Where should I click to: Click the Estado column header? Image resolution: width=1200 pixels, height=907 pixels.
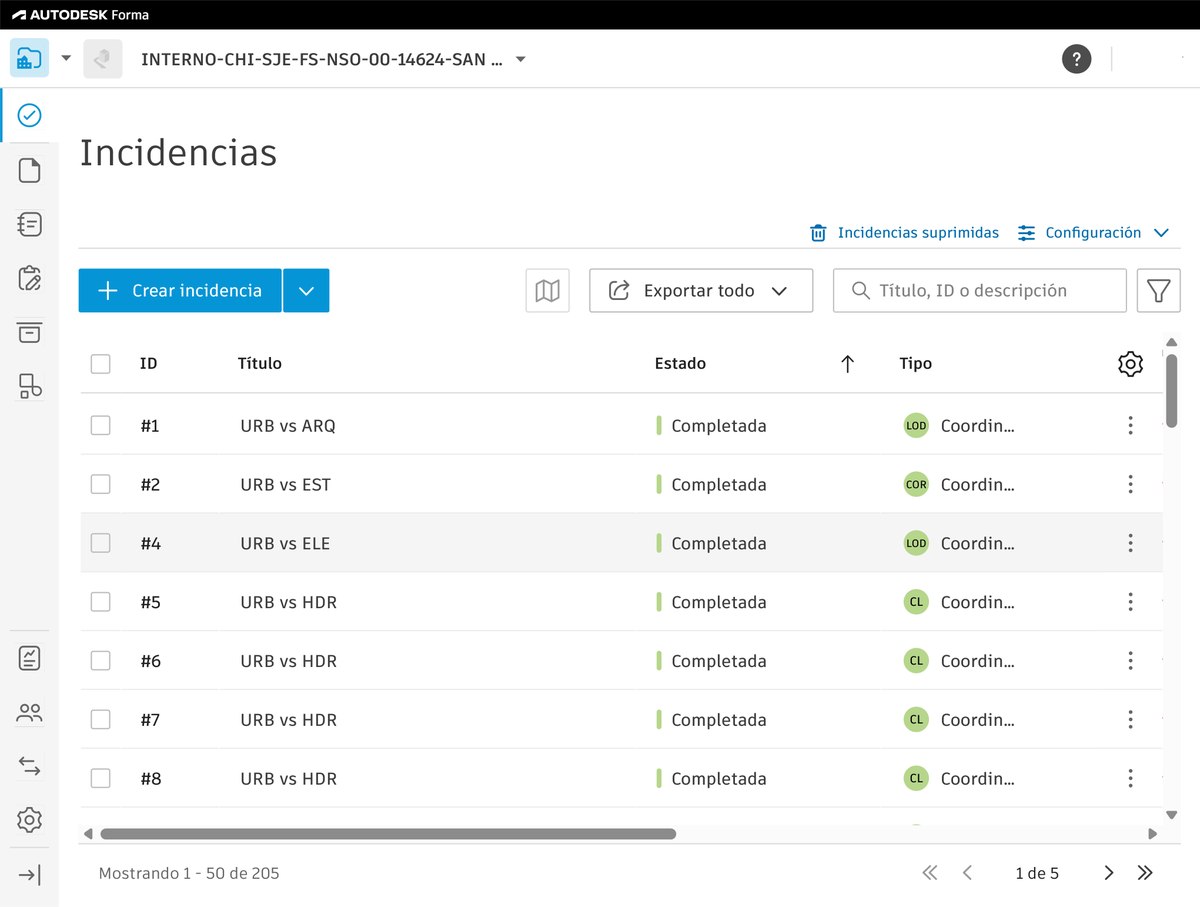680,364
